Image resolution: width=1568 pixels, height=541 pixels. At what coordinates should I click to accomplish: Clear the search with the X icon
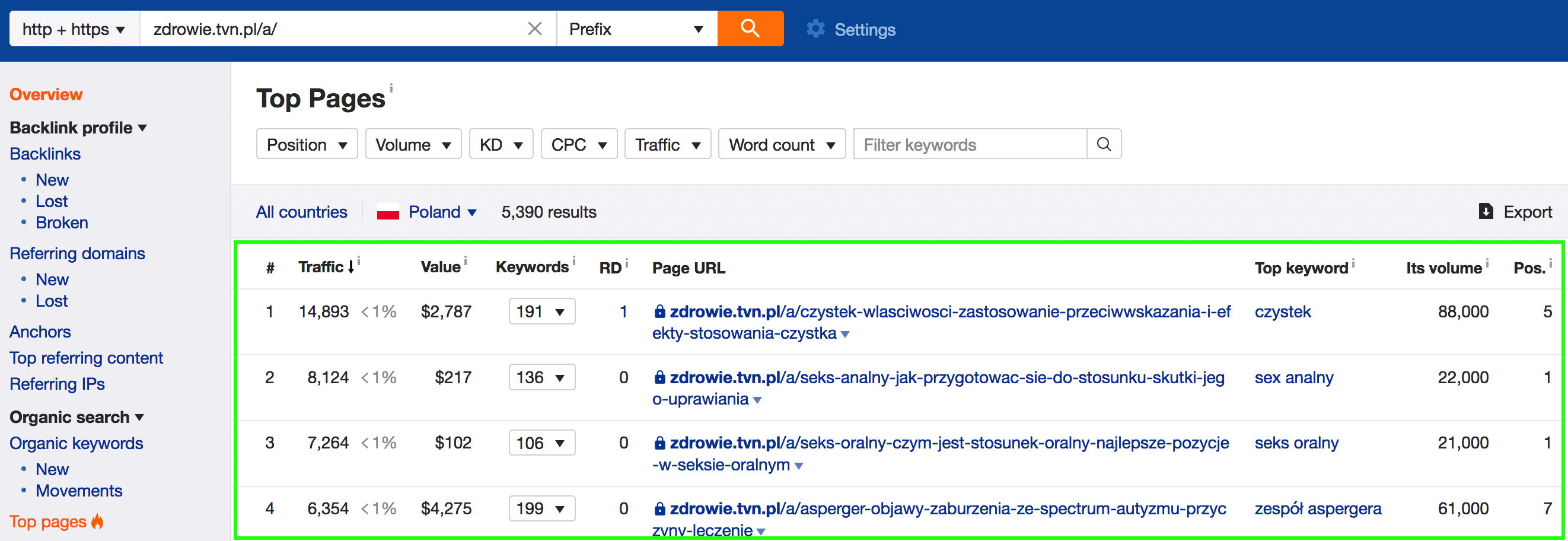click(x=534, y=27)
